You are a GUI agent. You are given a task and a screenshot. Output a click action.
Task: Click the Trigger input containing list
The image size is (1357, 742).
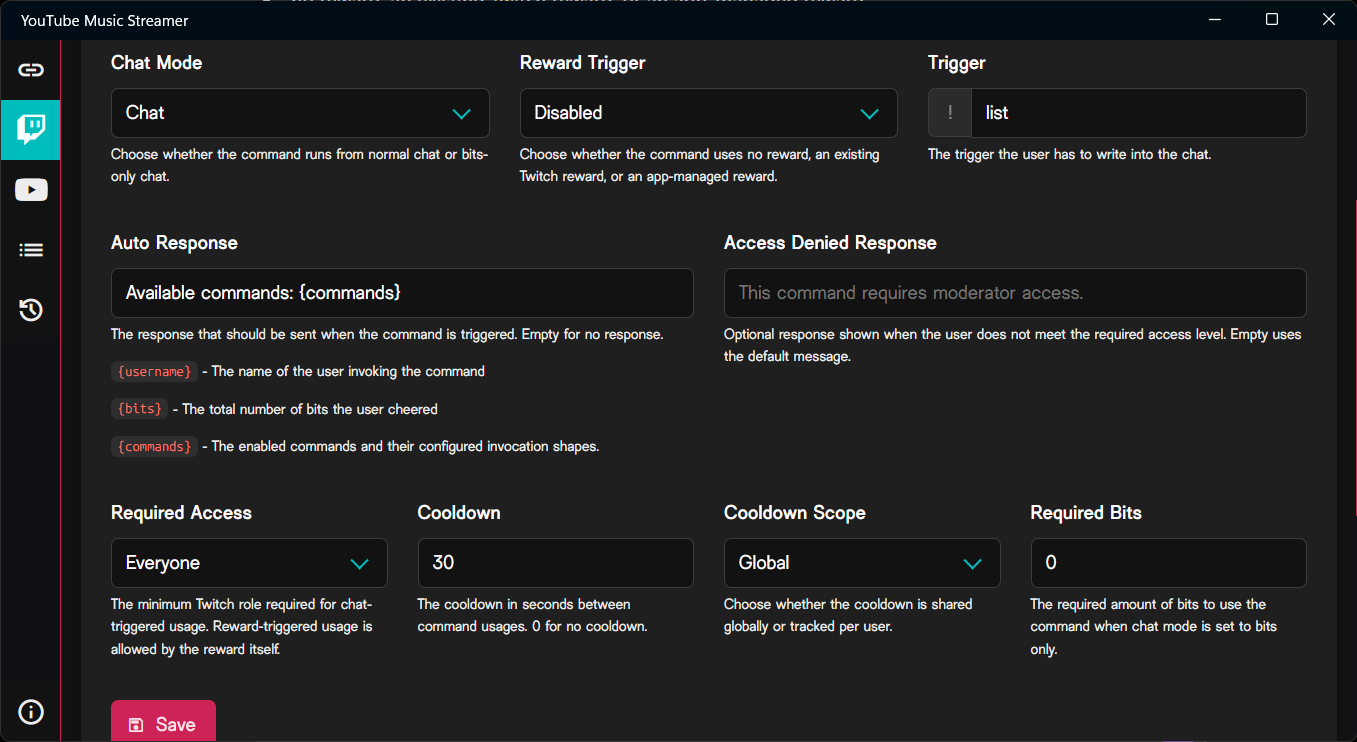pyautogui.click(x=1138, y=113)
